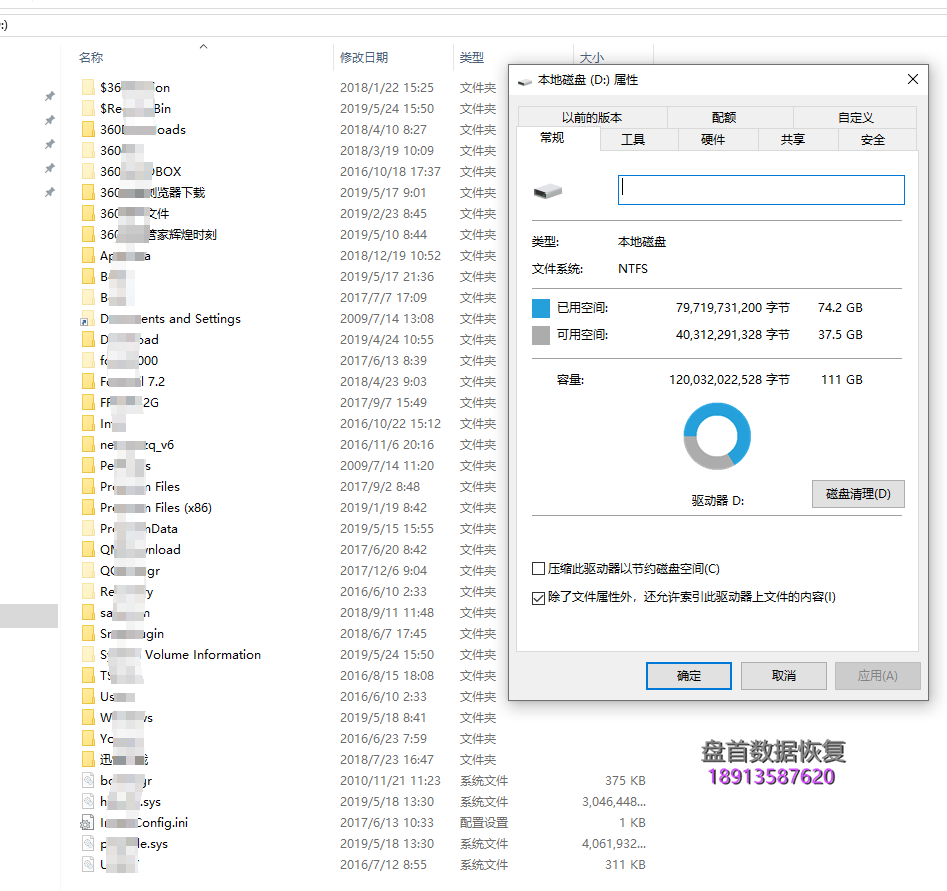The width and height of the screenshot is (947, 891).
Task: Click the ProgramData folder icon
Action: point(87,528)
